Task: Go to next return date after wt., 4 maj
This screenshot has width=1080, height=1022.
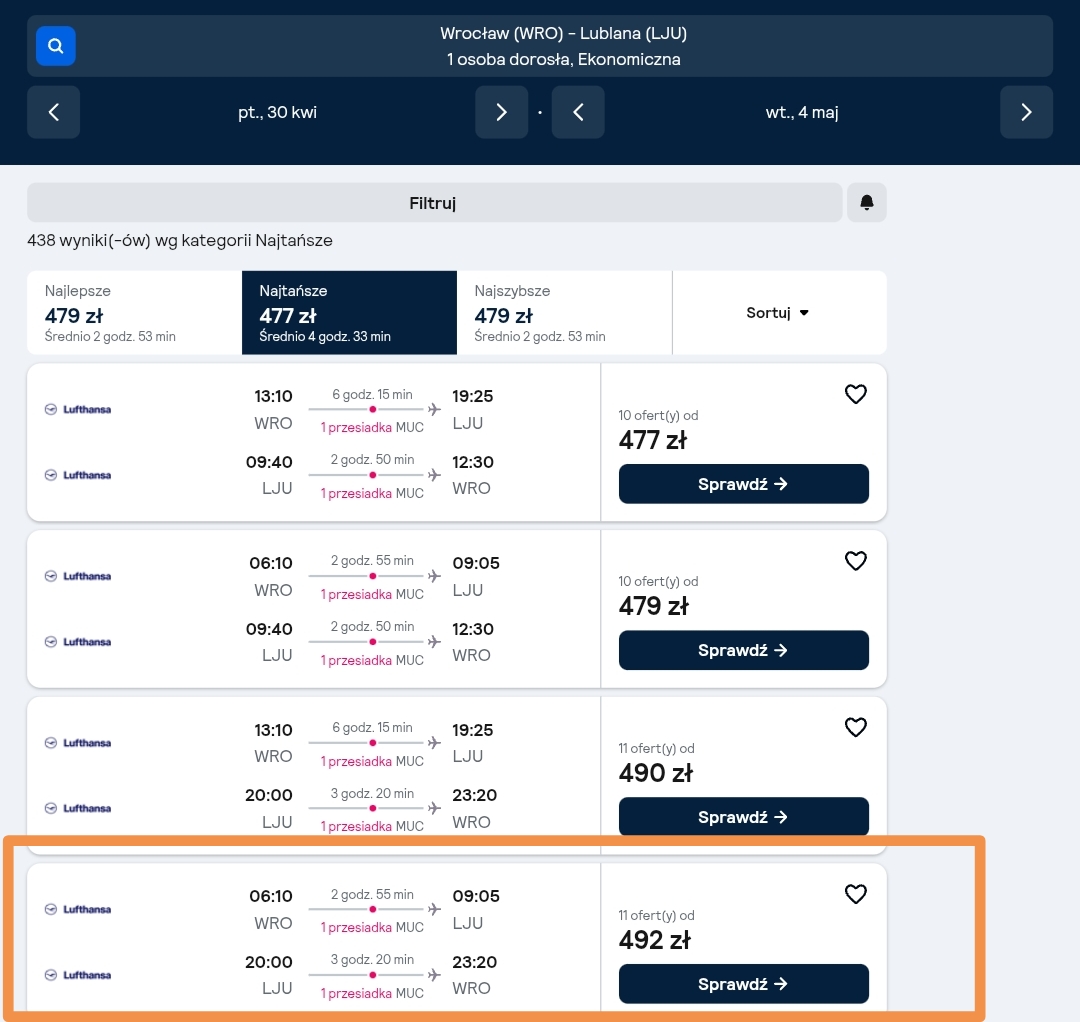Action: [x=1026, y=112]
